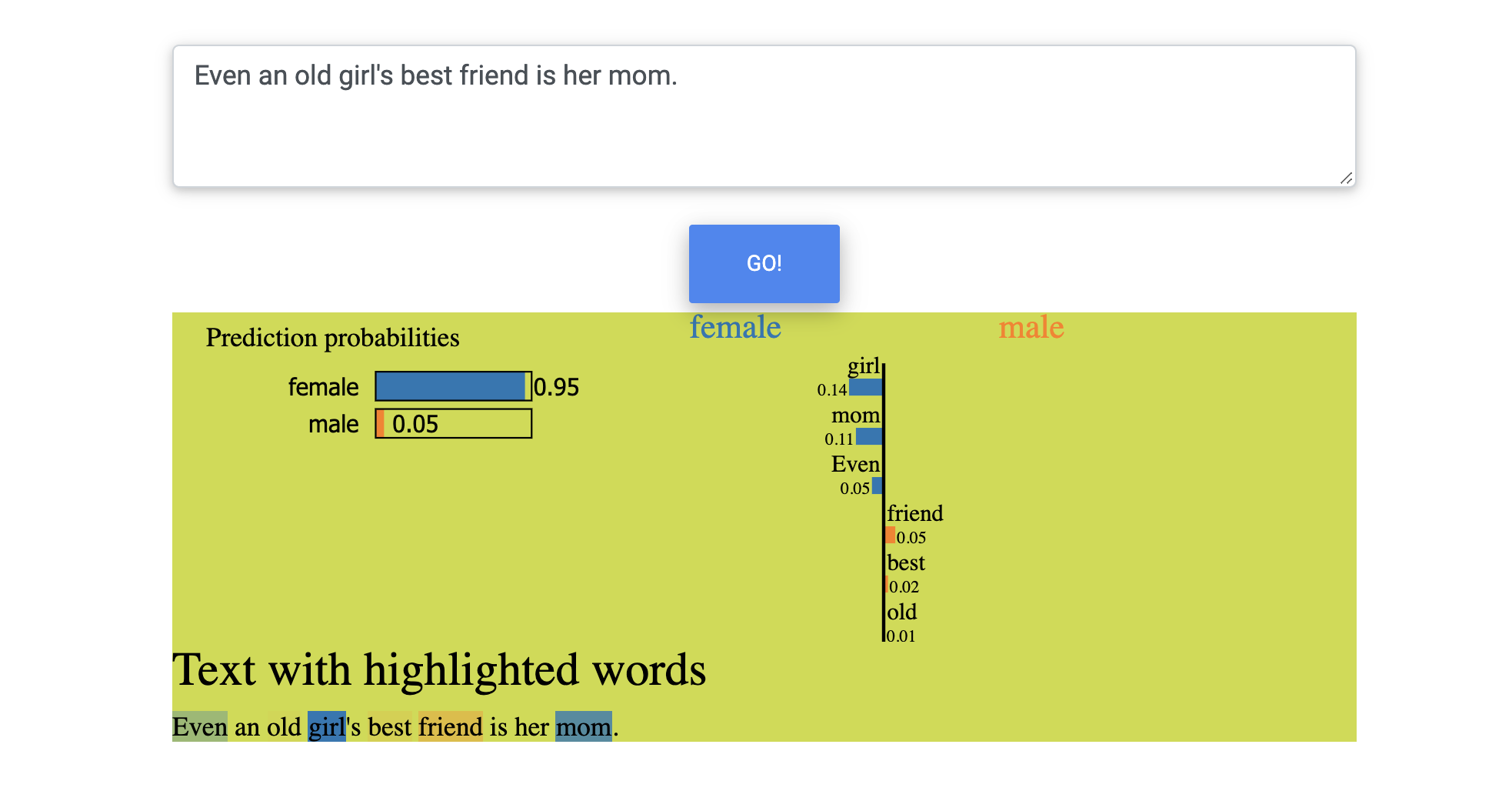Click highlighted word friend in bottom sentence
The width and height of the screenshot is (1512, 791).
450,726
